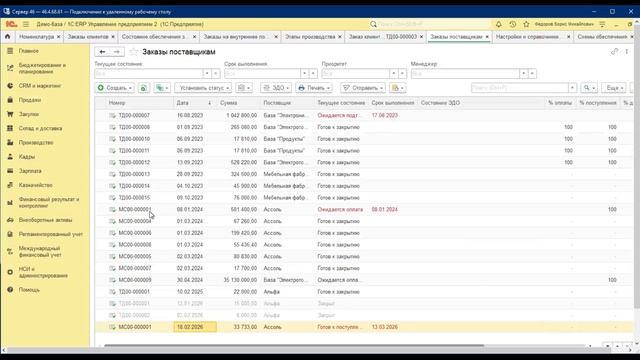Add Заказы поставщикам to favorites star
This screenshot has width=640, height=360.
[x=133, y=52]
